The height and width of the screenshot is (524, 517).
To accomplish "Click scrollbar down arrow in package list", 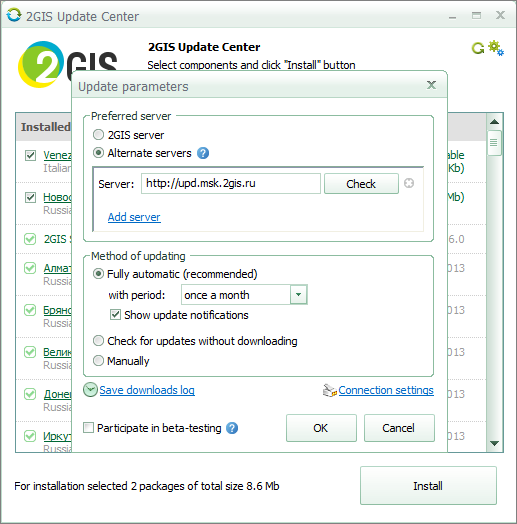I will [x=494, y=443].
